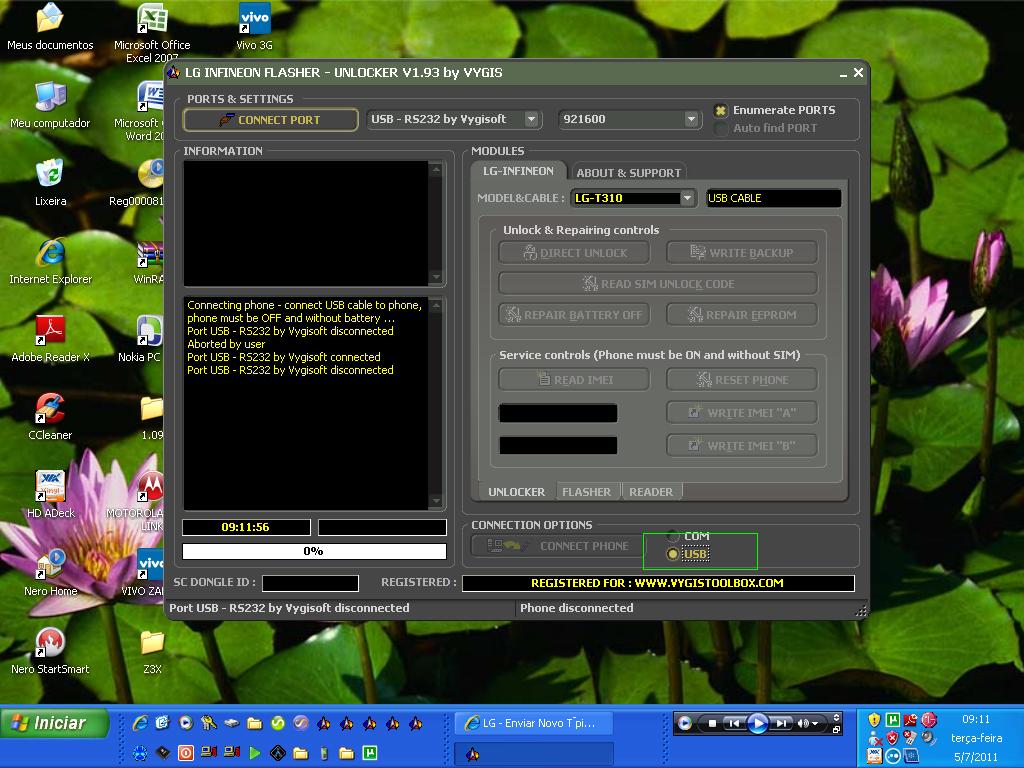The width and height of the screenshot is (1024, 768).
Task: Click the Previous track button on media toolbar
Action: click(734, 724)
